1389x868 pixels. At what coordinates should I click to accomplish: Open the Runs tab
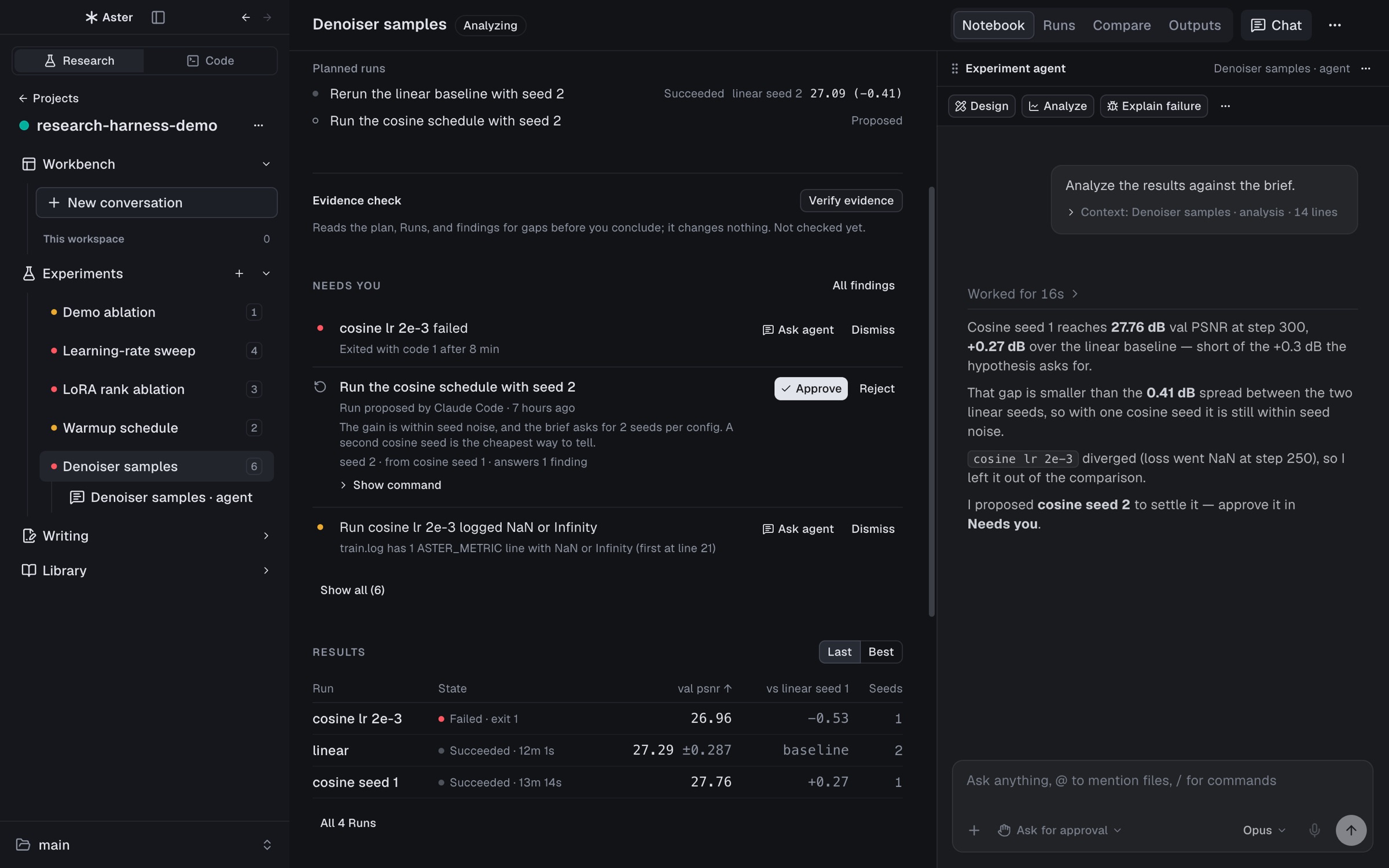click(1059, 25)
